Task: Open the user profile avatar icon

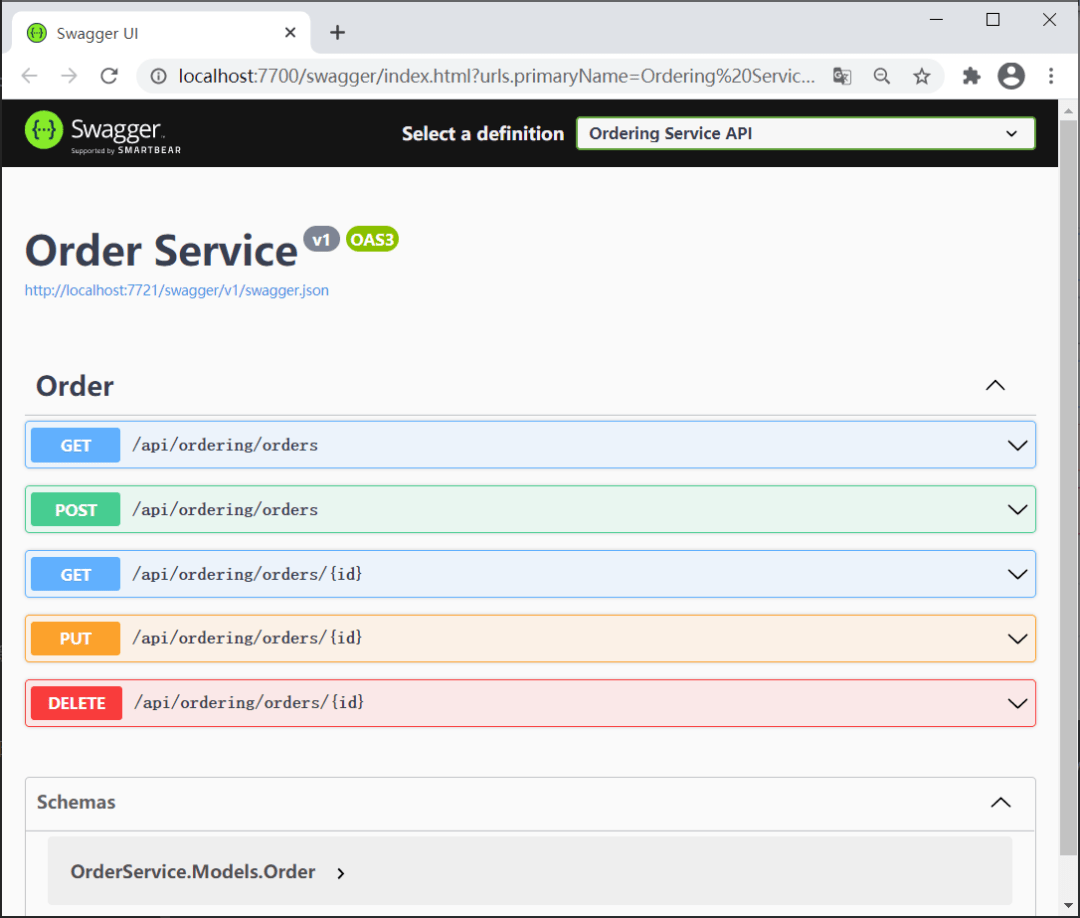Action: [1011, 76]
